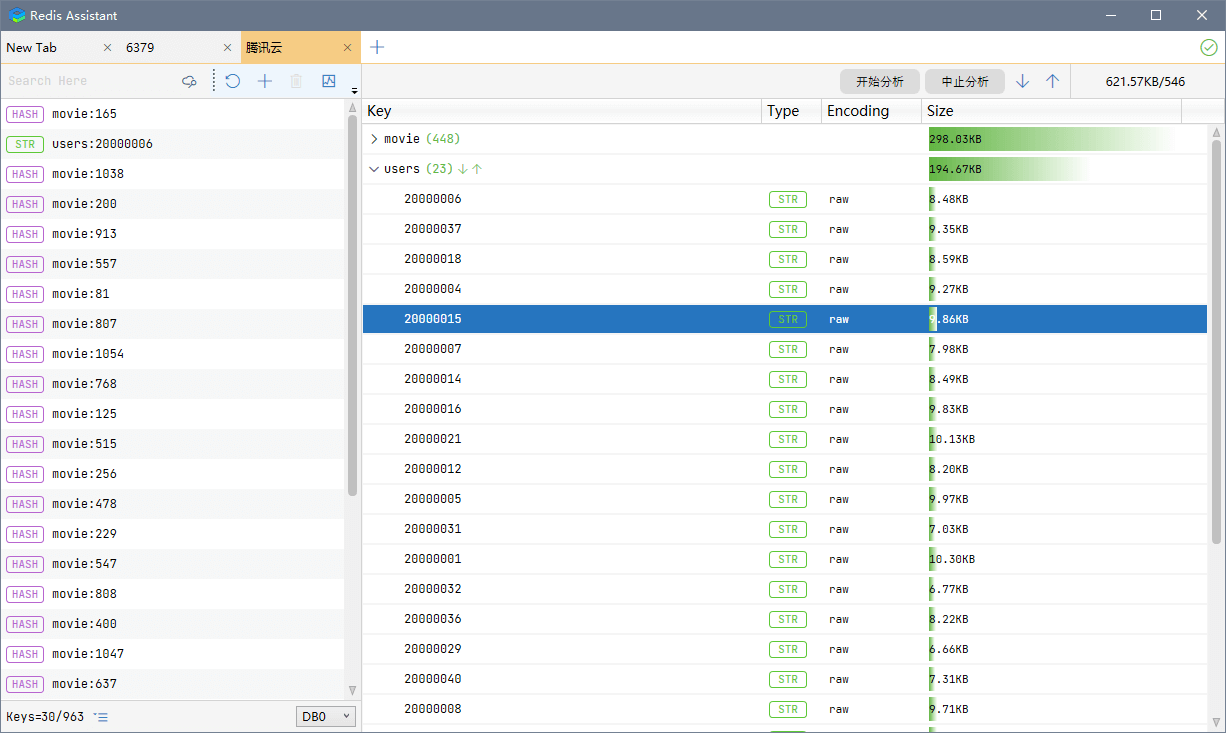Click the green connection status check icon
This screenshot has width=1226, height=733.
[1209, 47]
